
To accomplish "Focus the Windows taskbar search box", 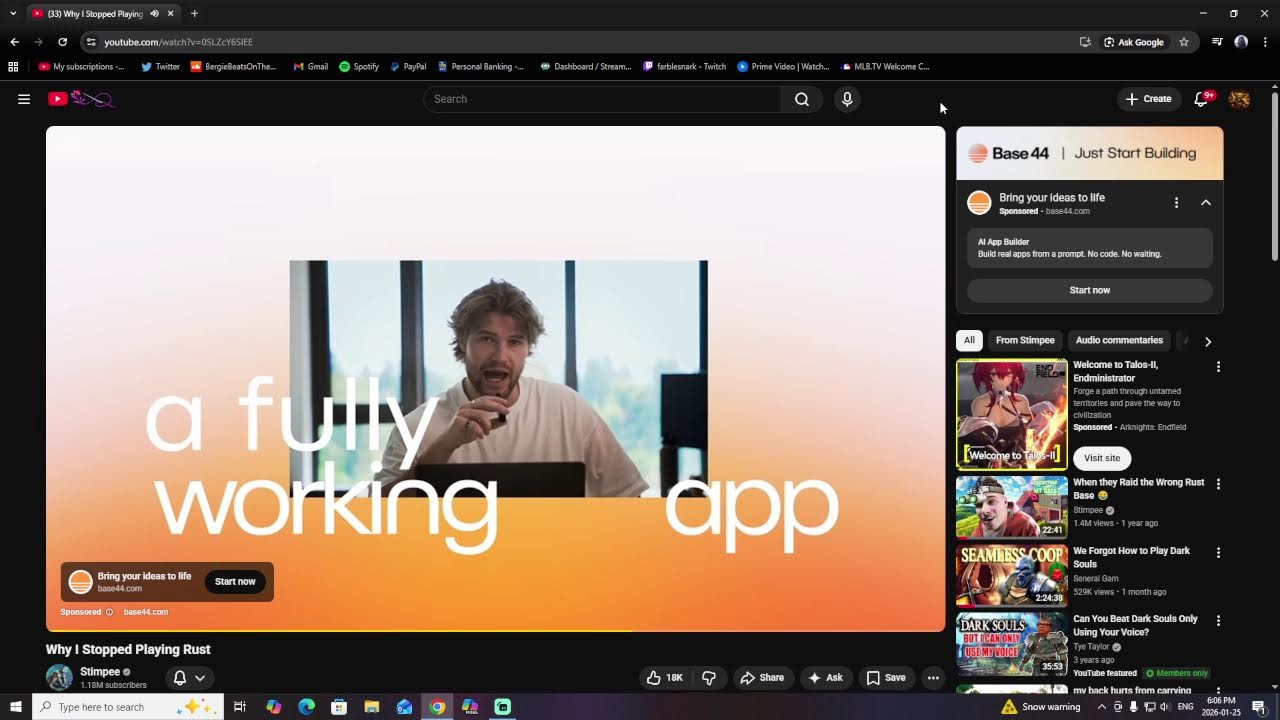I will coord(128,707).
